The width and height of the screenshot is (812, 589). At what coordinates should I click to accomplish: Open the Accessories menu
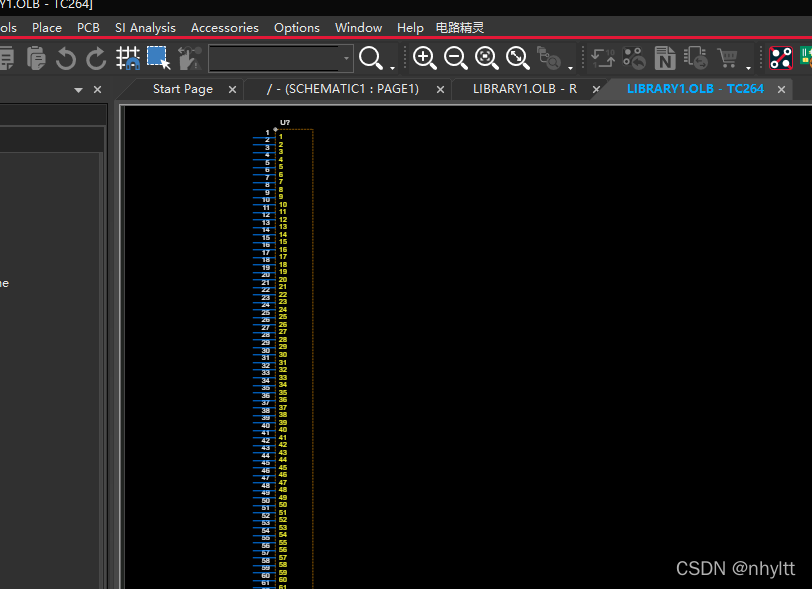point(224,28)
